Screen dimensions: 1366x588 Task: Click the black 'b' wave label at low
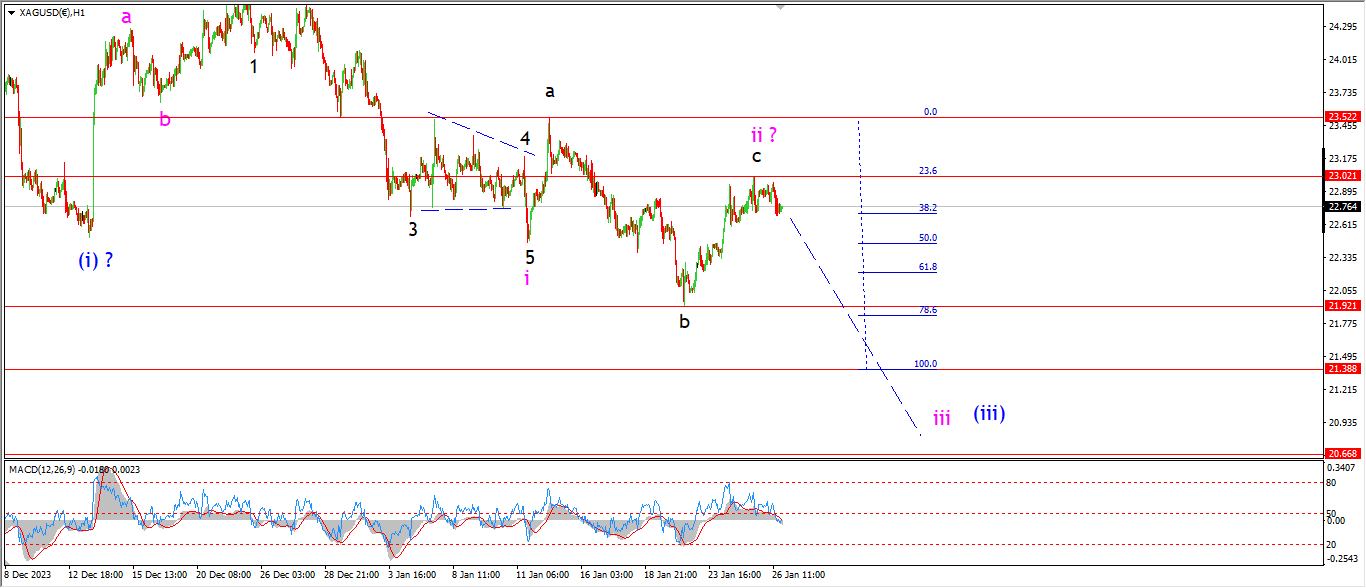685,321
